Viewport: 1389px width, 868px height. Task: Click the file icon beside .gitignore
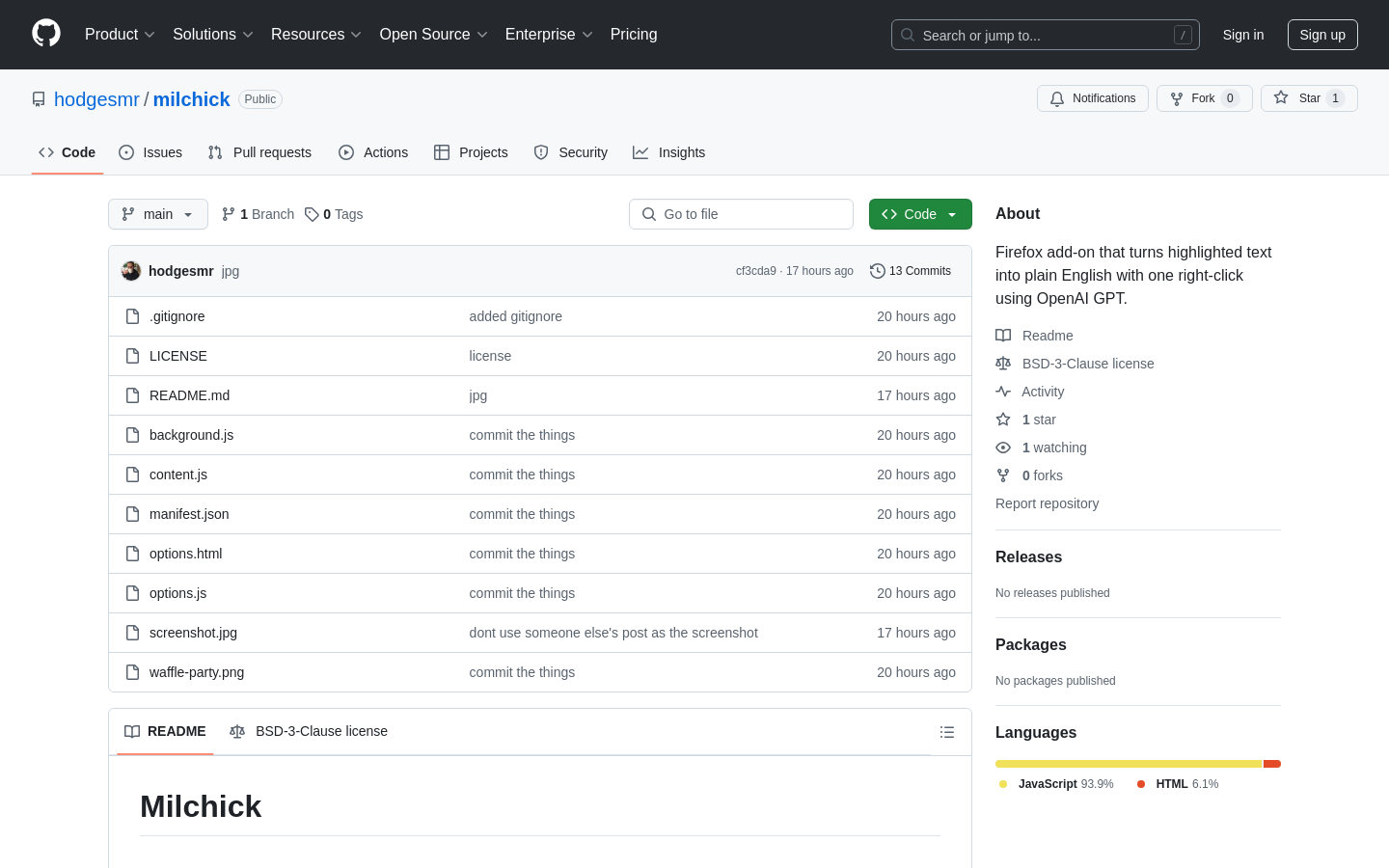pyautogui.click(x=133, y=316)
